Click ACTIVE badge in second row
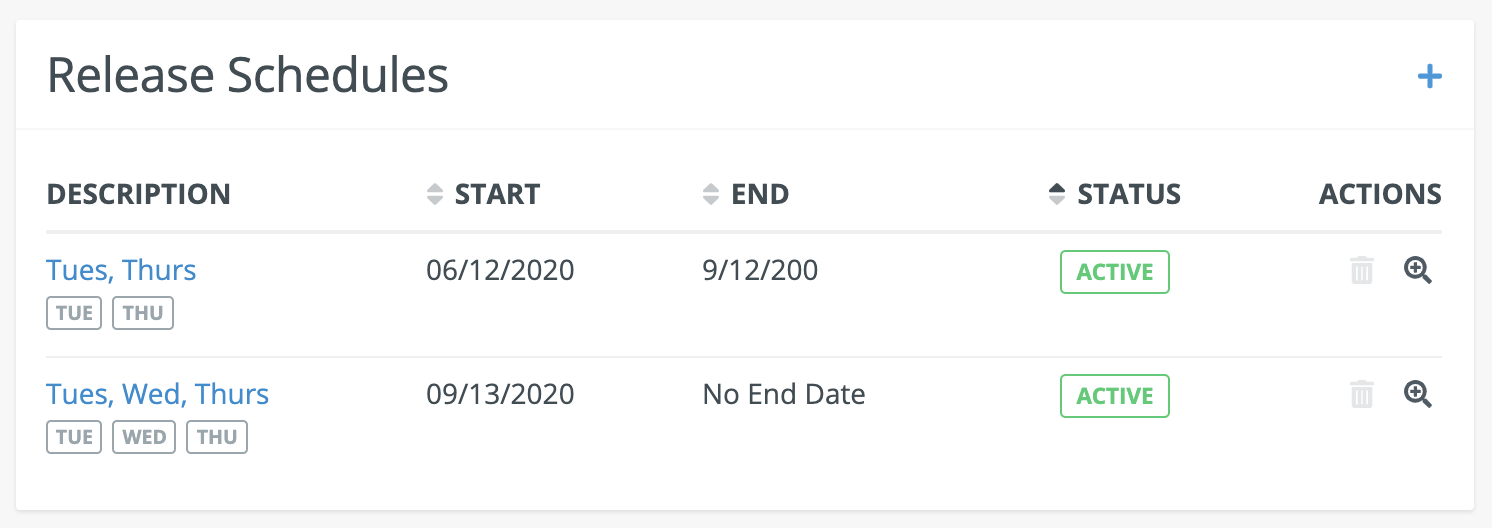1492x528 pixels. [1114, 396]
